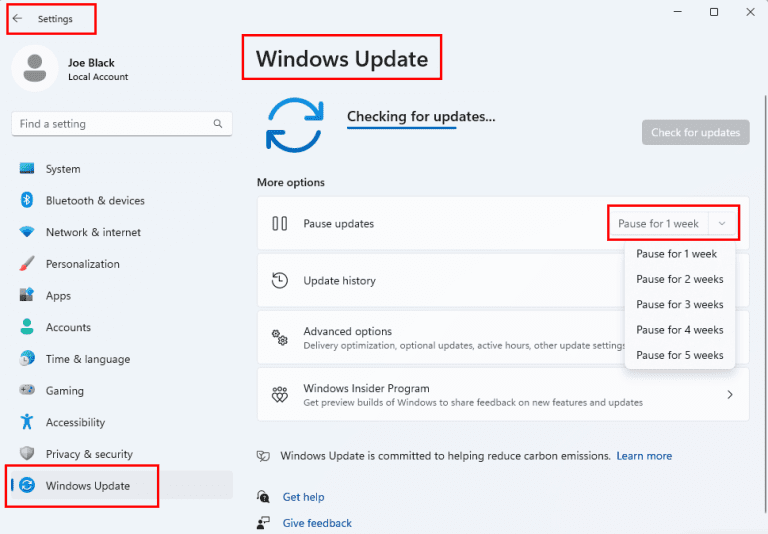Click the Personalization brush icon
Viewport: 768px width, 534px height.
tap(27, 264)
